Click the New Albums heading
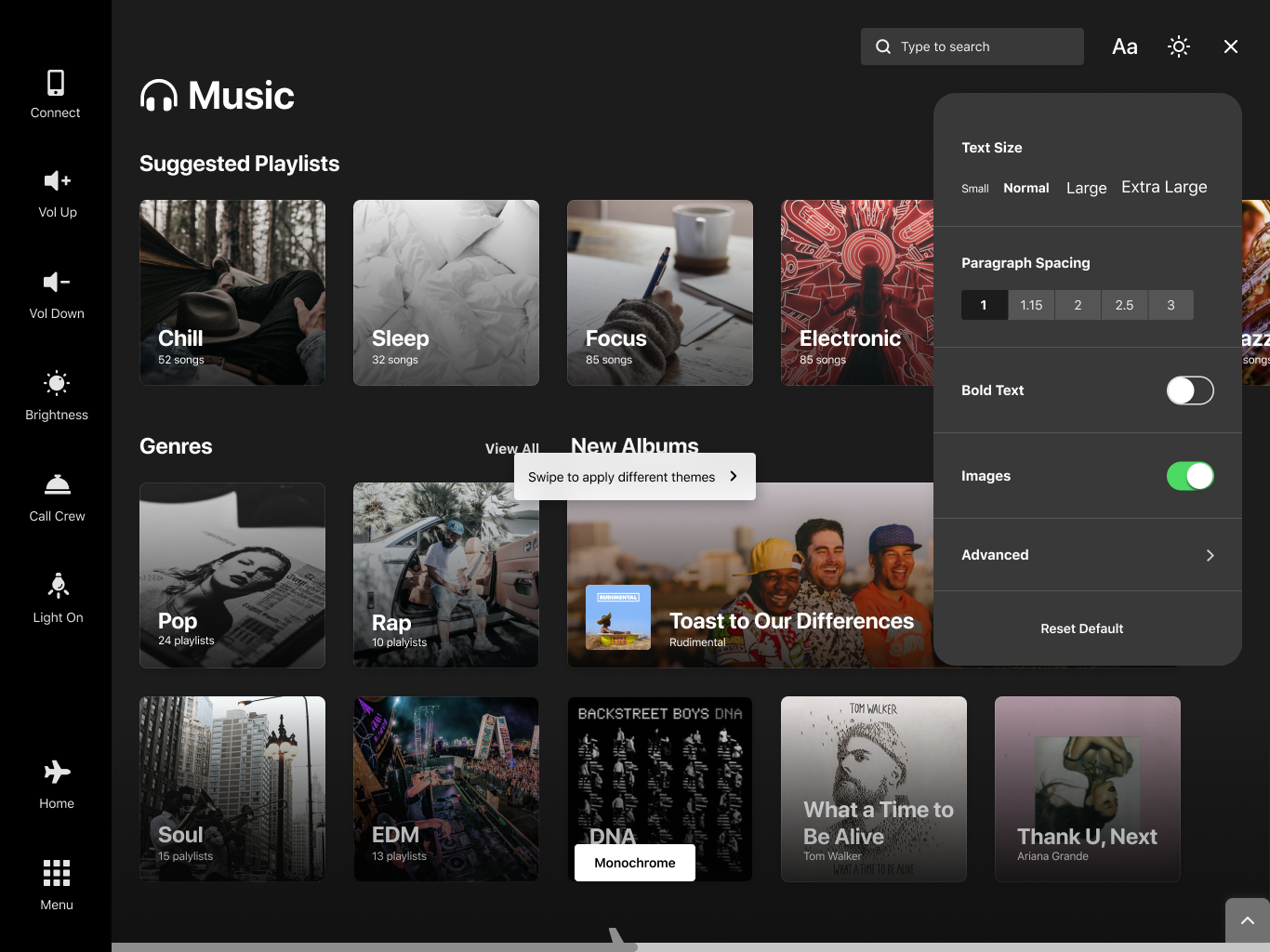 (635, 444)
